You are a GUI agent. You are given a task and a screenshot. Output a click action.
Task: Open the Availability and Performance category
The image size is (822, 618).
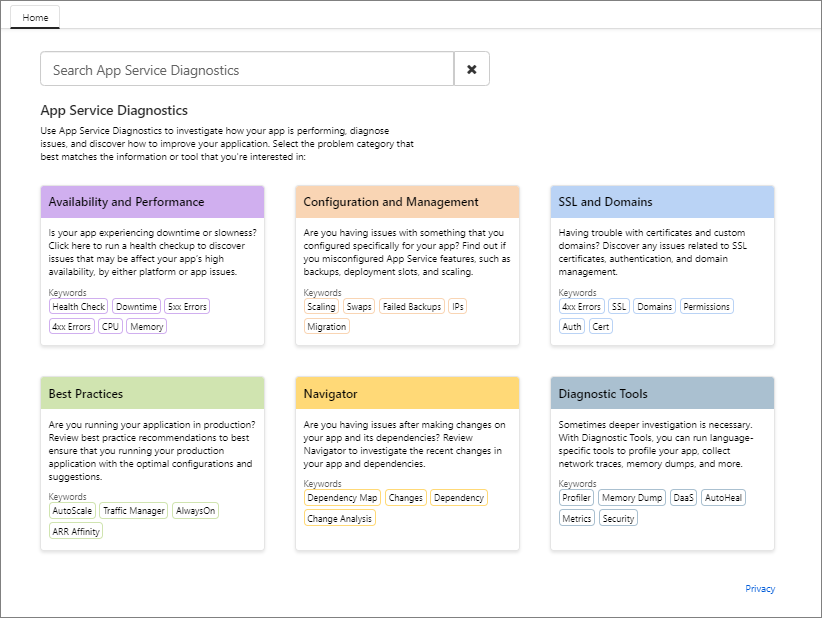coord(152,201)
